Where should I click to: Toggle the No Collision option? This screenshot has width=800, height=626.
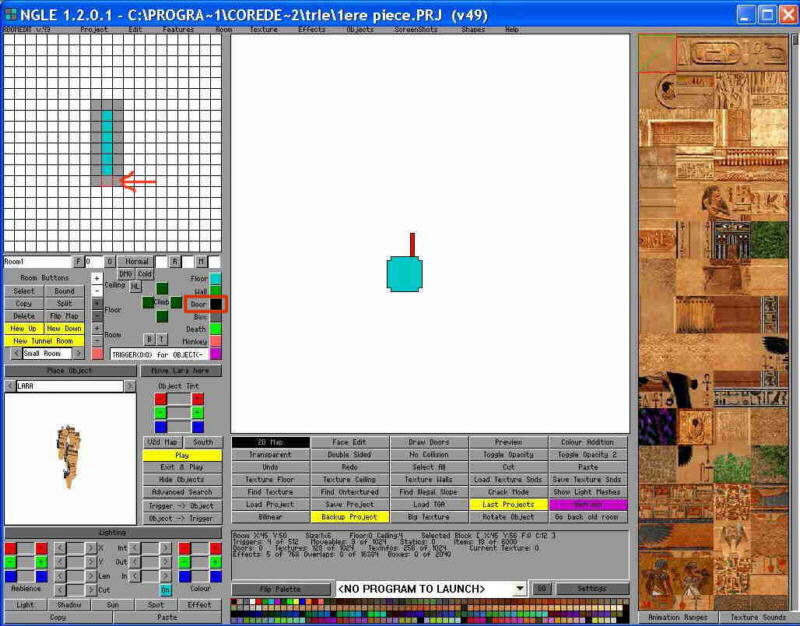click(428, 454)
